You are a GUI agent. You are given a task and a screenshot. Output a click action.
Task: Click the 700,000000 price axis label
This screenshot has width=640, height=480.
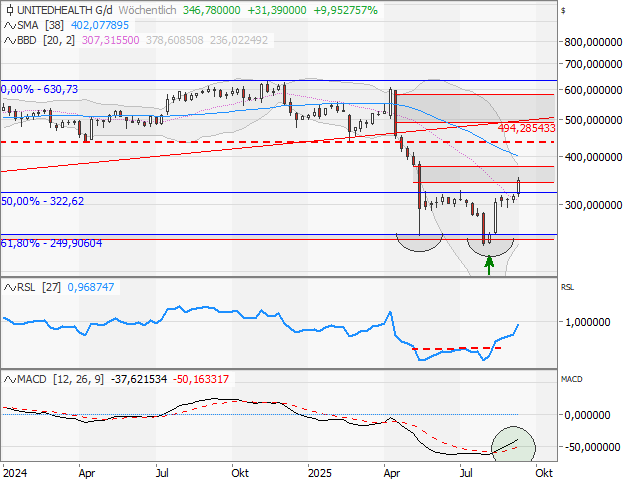pyautogui.click(x=593, y=64)
